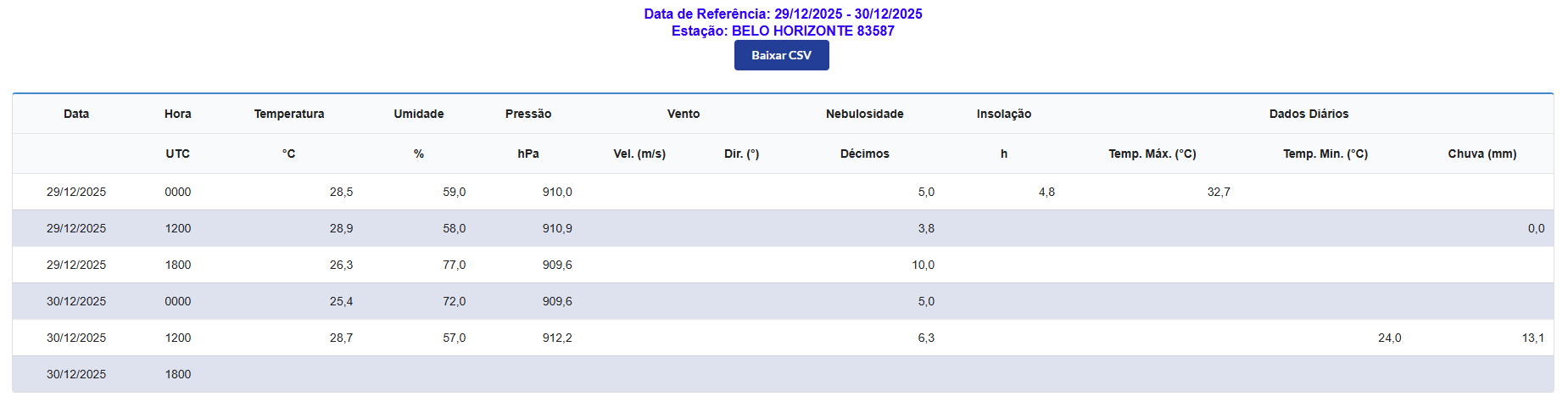Select the Vento column header
The image size is (1568, 408).
683,114
